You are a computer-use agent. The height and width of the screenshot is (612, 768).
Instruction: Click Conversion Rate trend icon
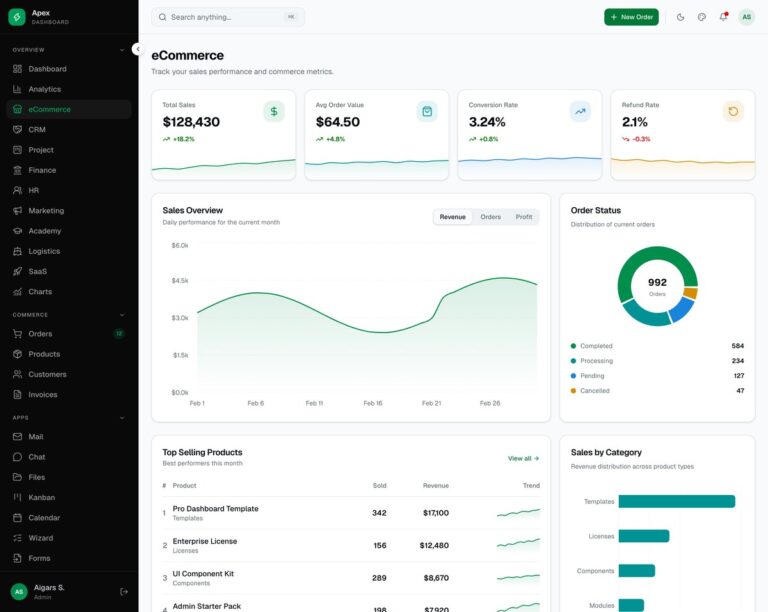[x=580, y=112]
